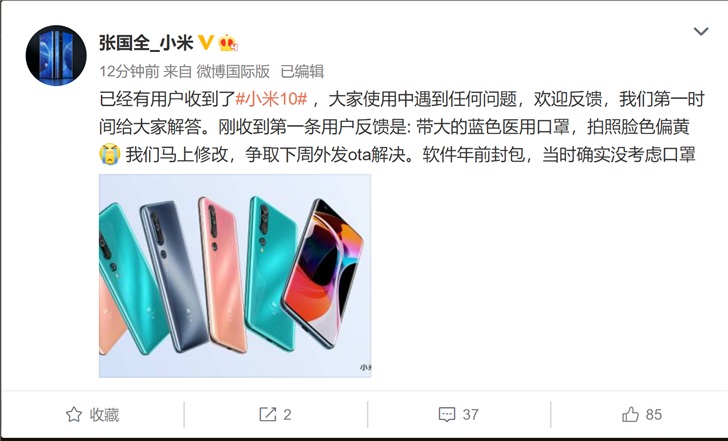Open the repost count showing 2
Screen dimensions: 728x441
tap(287, 415)
